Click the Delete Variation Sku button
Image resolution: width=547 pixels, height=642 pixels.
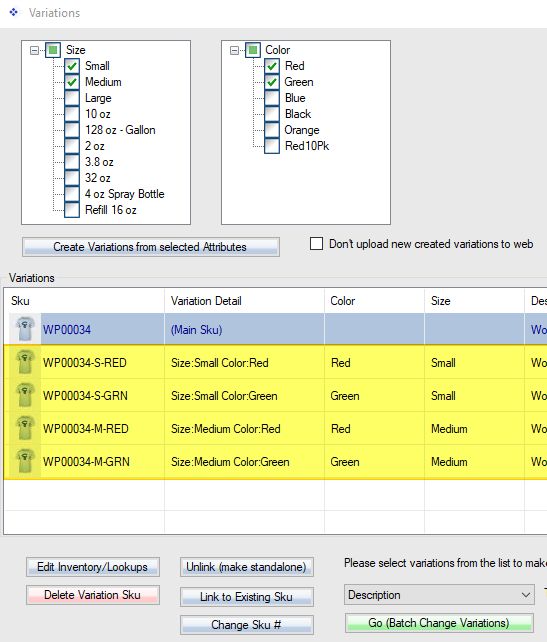pyautogui.click(x=93, y=595)
